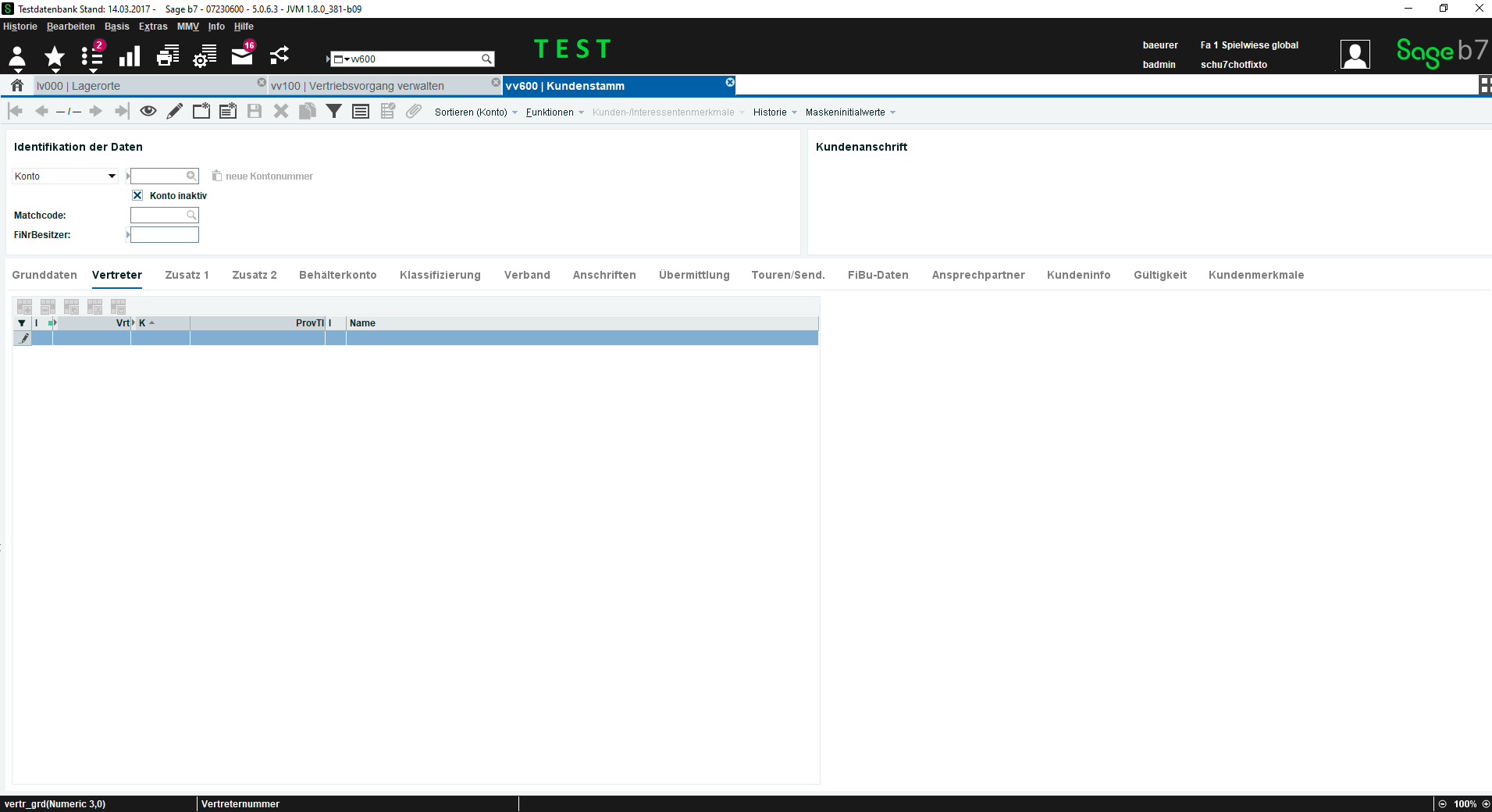Viewport: 1492px width, 812px height.
Task: Click the pencil edit icon in toolbar
Action: 175,112
